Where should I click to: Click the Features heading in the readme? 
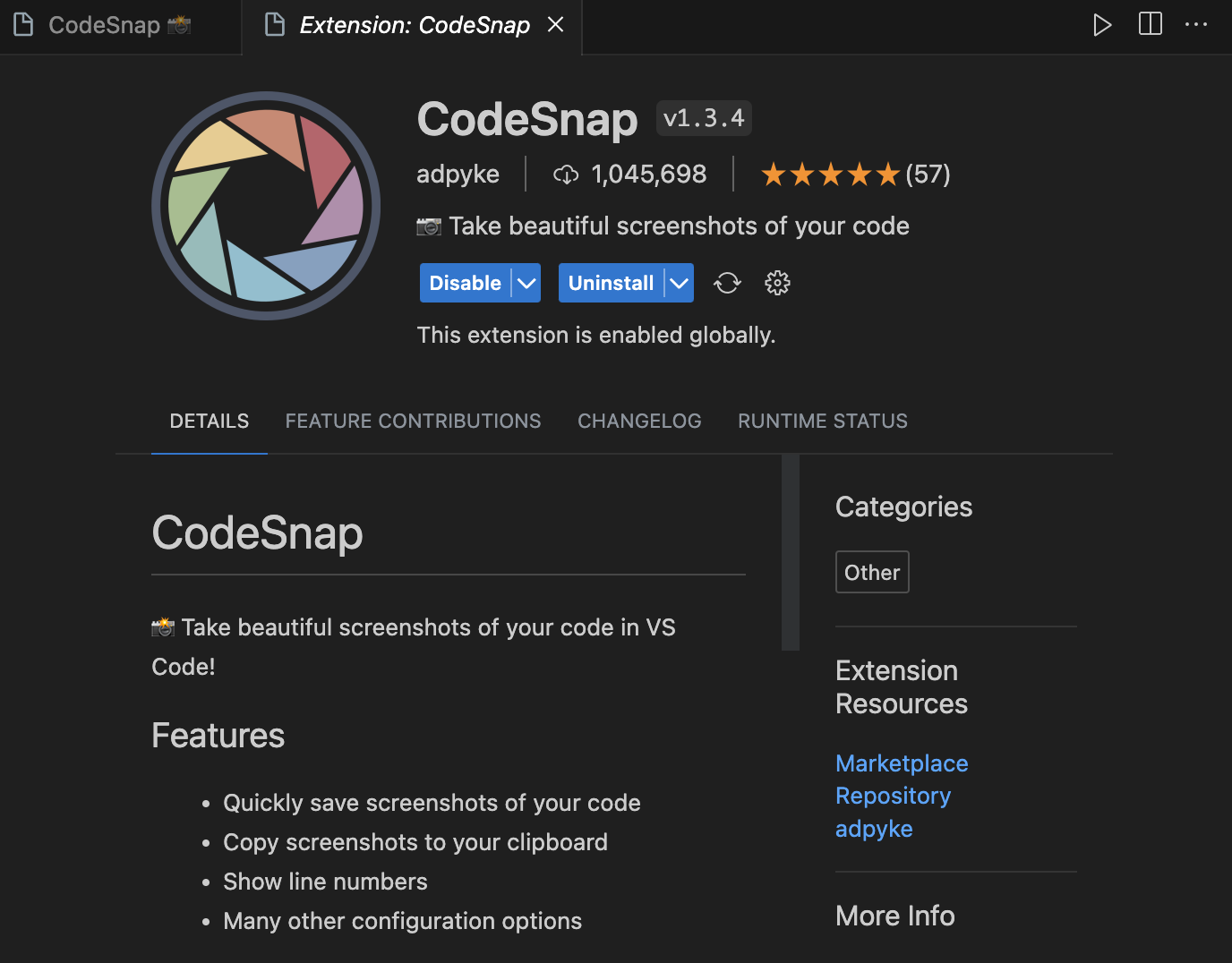(x=218, y=736)
